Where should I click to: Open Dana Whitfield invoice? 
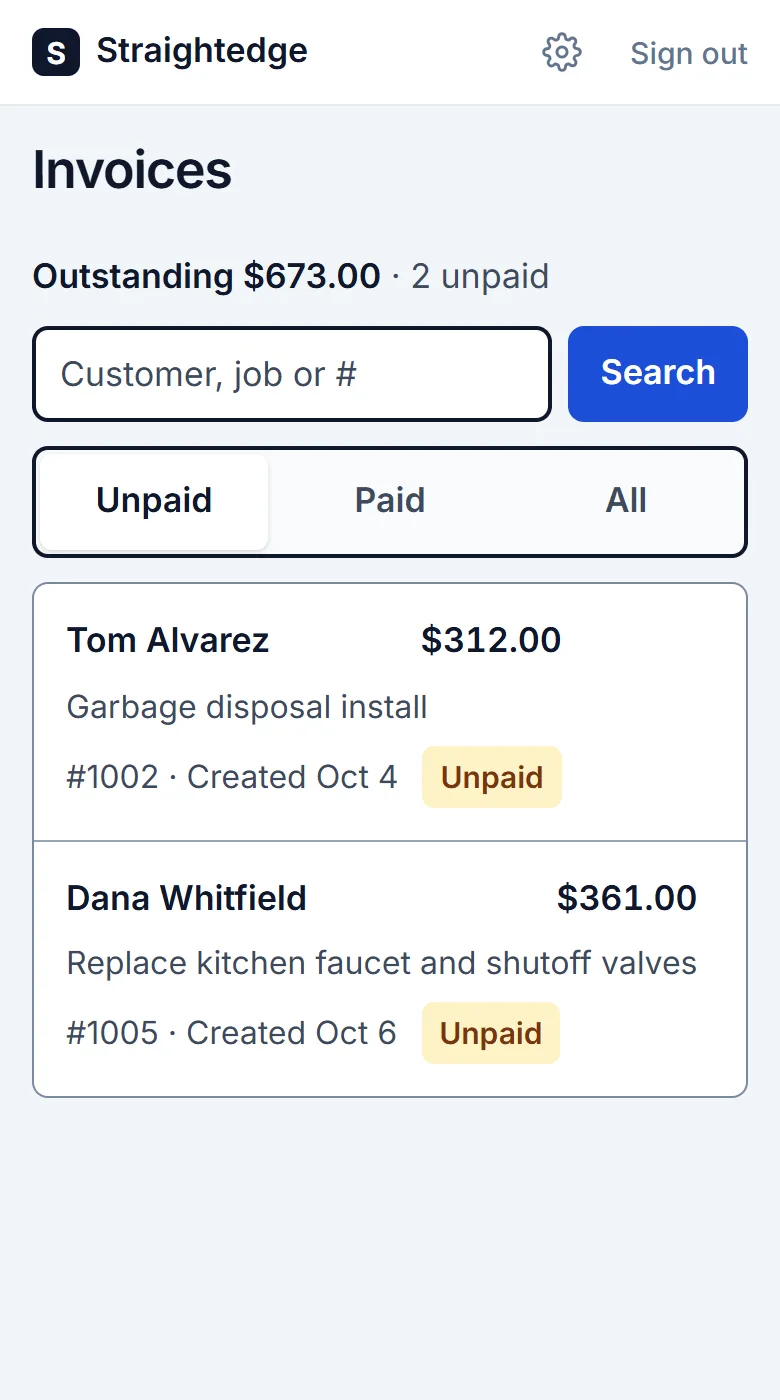coord(390,969)
